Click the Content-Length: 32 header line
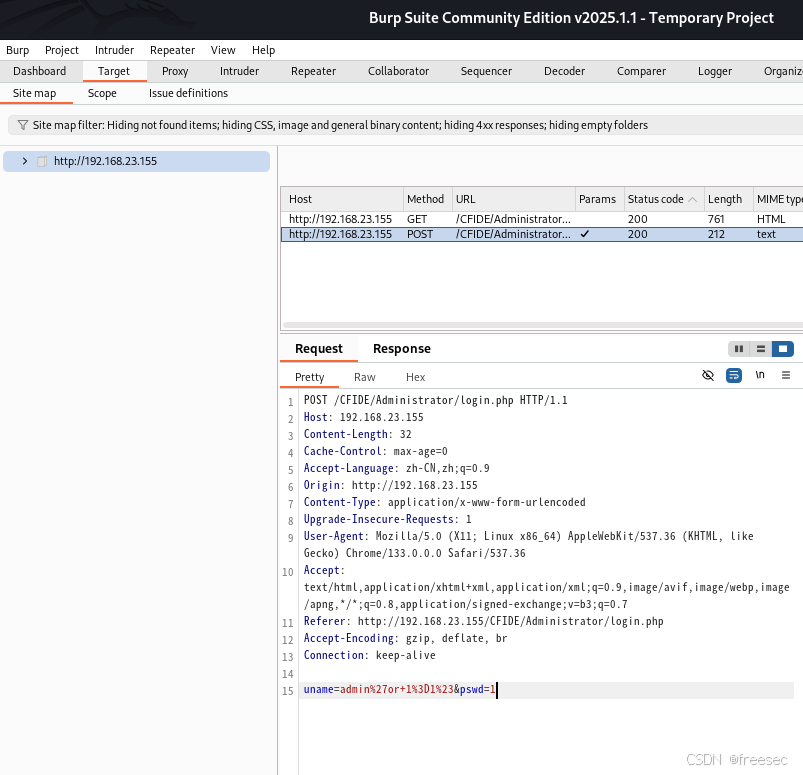Image resolution: width=803 pixels, height=775 pixels. click(x=357, y=434)
